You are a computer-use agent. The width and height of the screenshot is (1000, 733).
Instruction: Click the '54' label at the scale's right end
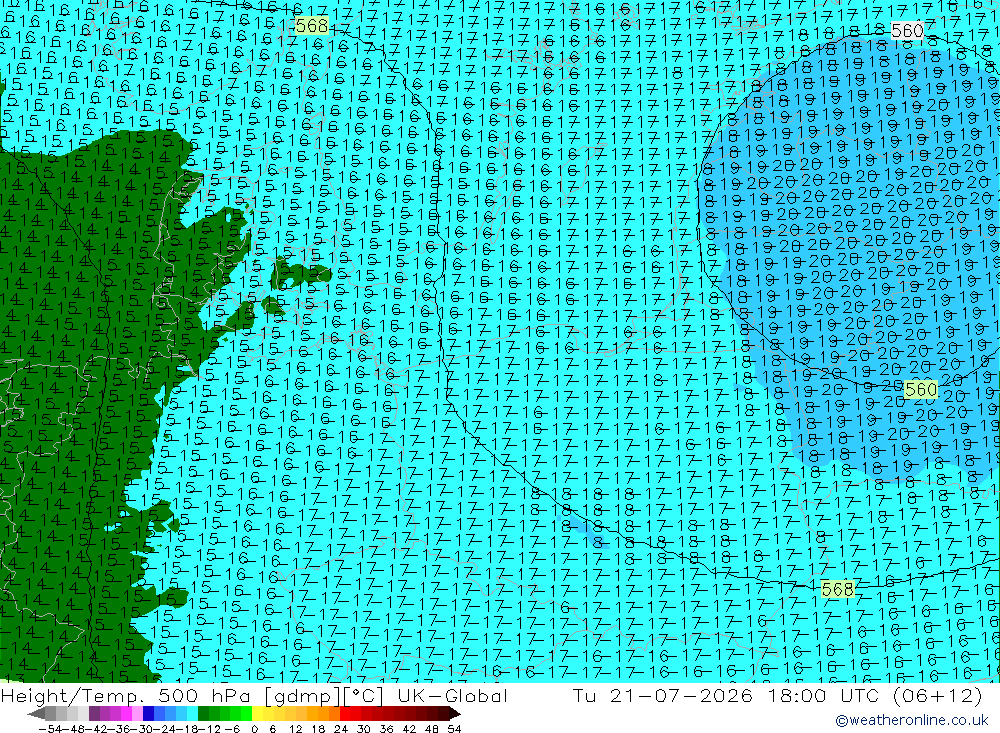tap(454, 729)
